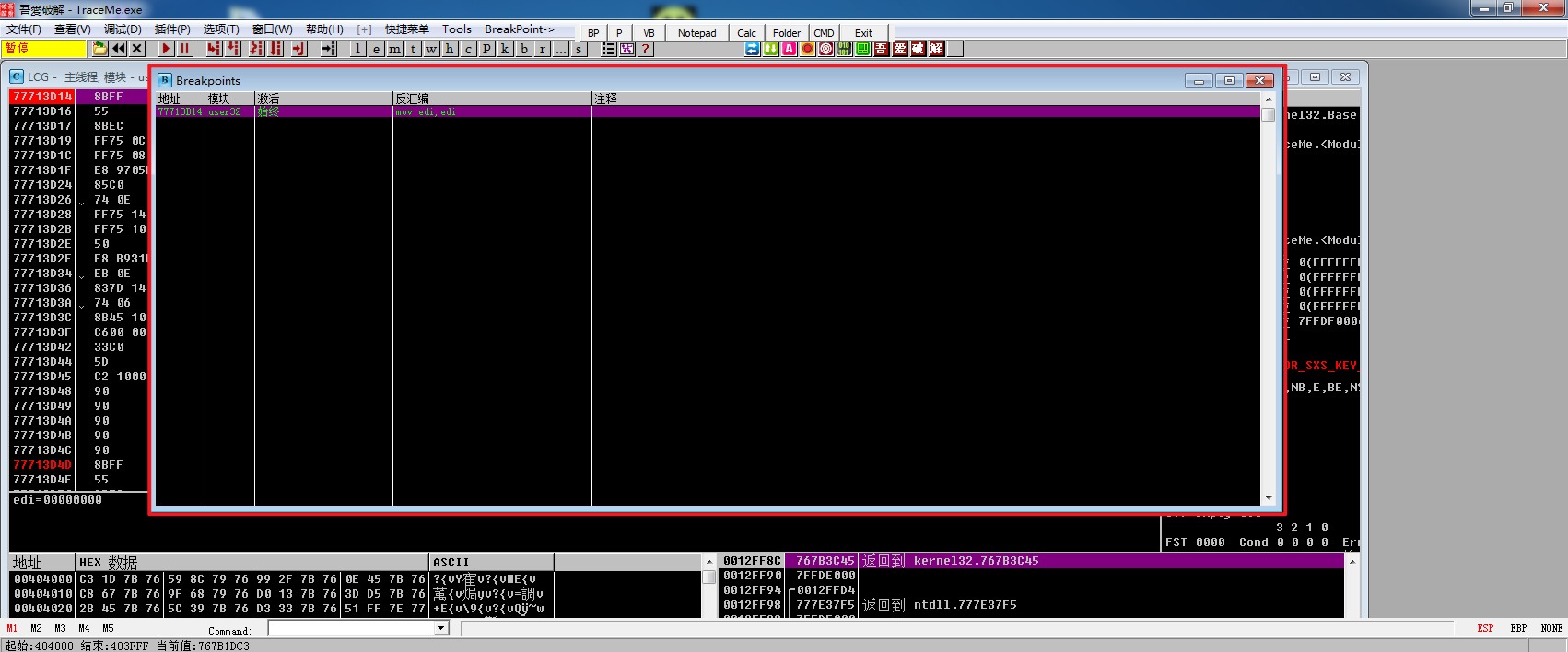Click the Step into toolbar icon
The height and width of the screenshot is (652, 1568).
[x=214, y=49]
